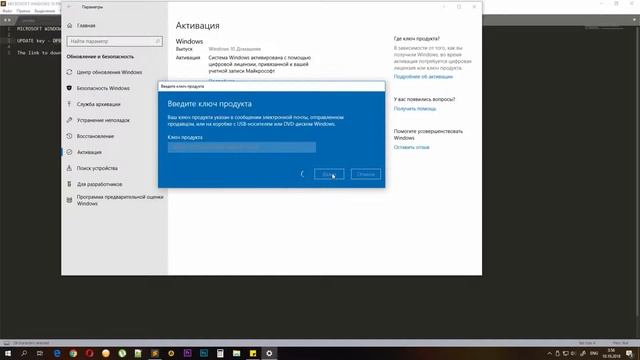Open the Выделение menu in the editor window
640x360 pixels.
pyautogui.click(x=44, y=11)
